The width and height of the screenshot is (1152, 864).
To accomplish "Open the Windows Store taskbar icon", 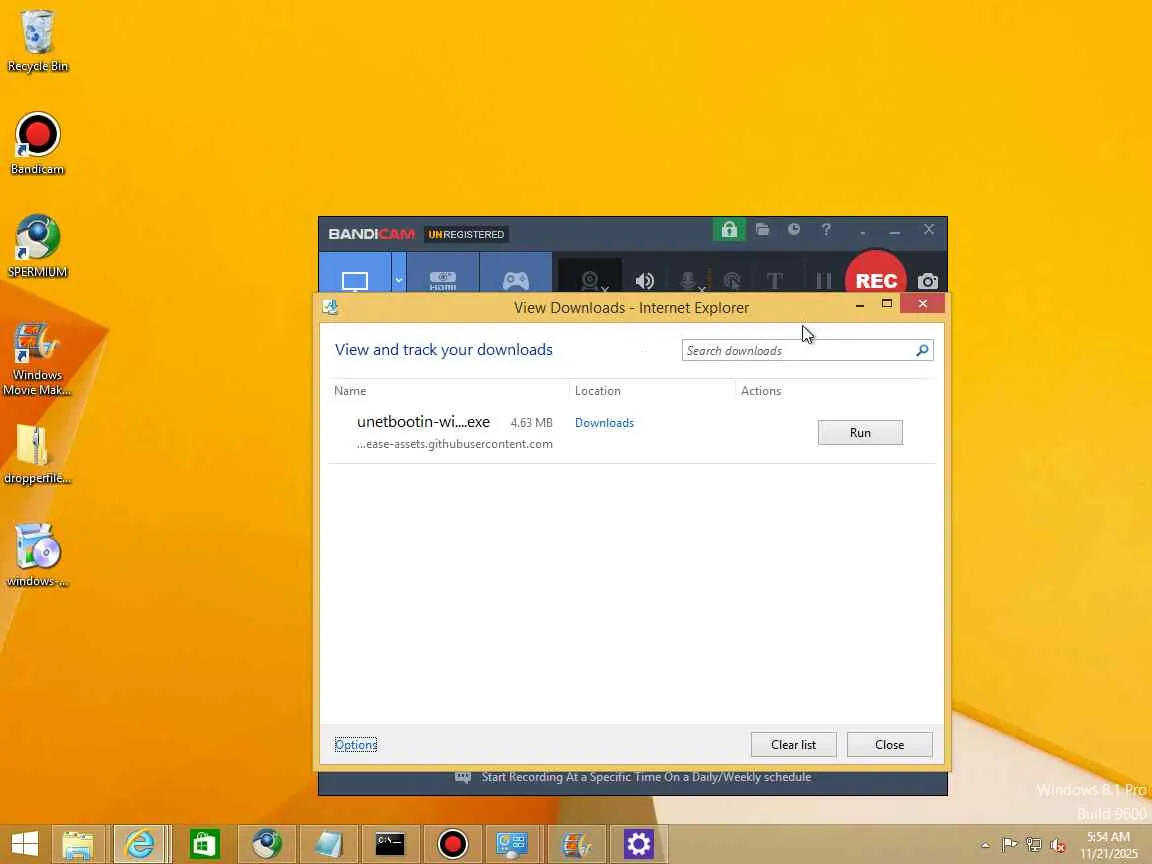I will [x=204, y=844].
